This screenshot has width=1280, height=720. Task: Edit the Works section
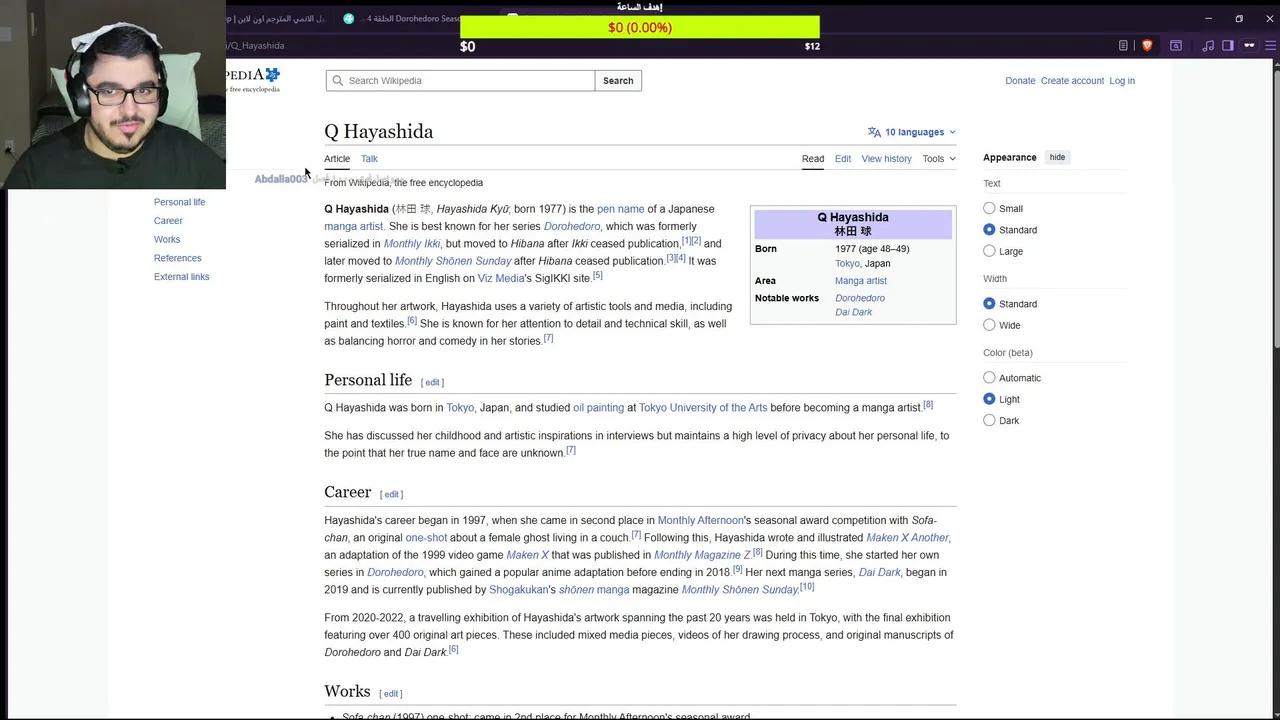[x=391, y=693]
